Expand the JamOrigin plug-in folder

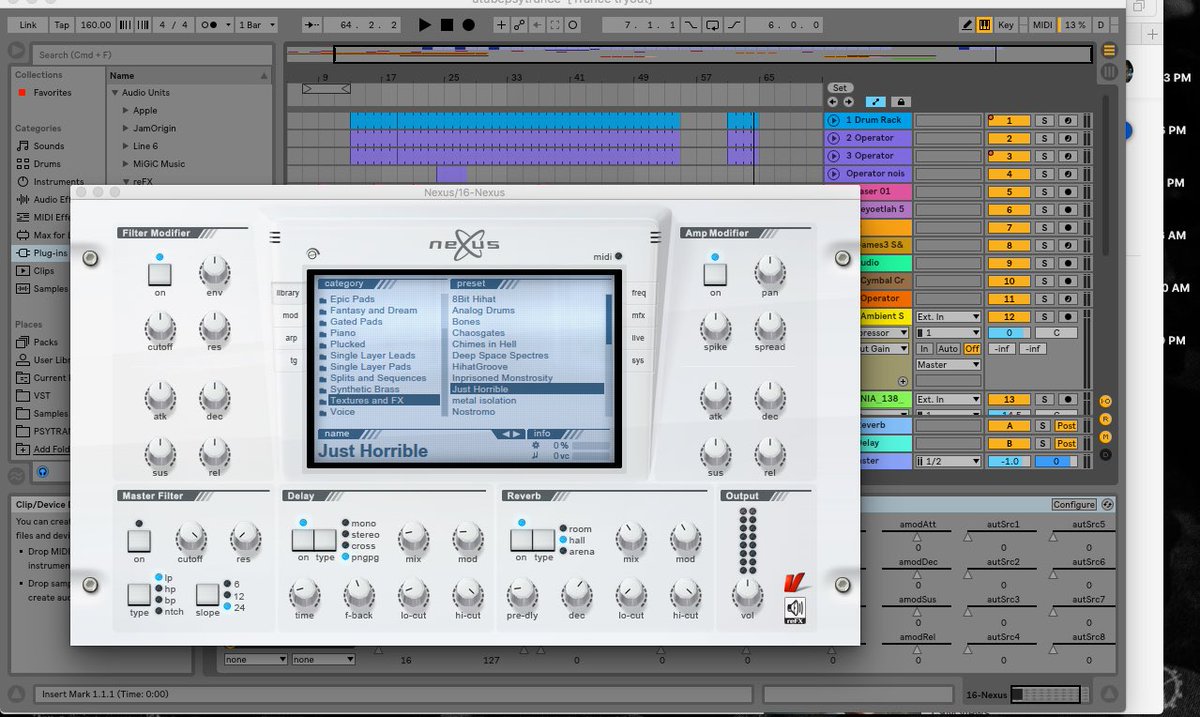[x=126, y=129]
